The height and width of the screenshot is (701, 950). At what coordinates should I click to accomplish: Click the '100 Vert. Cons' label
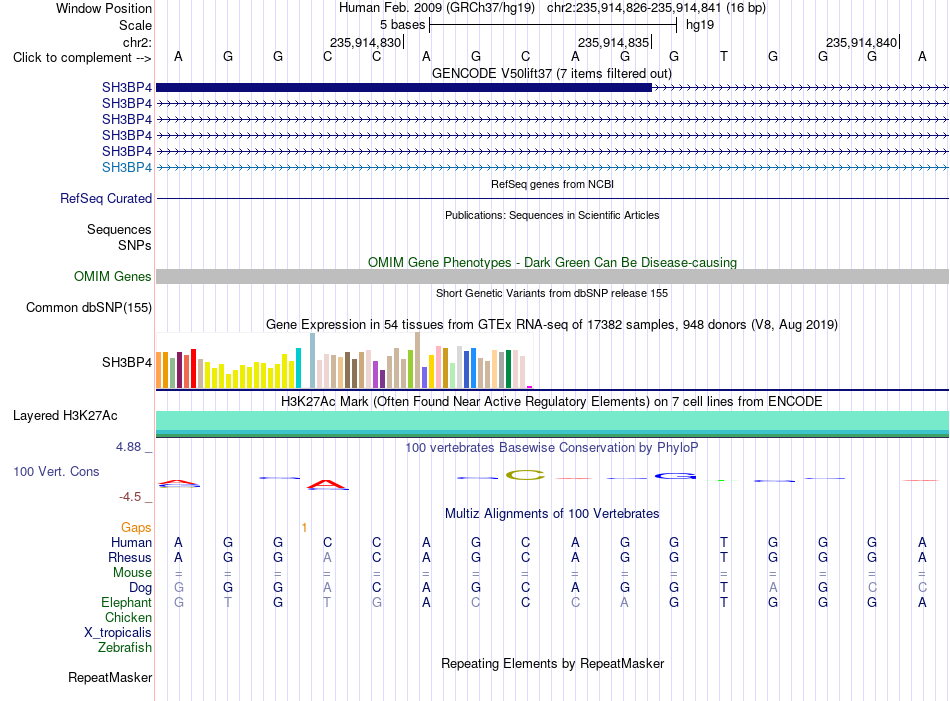[56, 472]
